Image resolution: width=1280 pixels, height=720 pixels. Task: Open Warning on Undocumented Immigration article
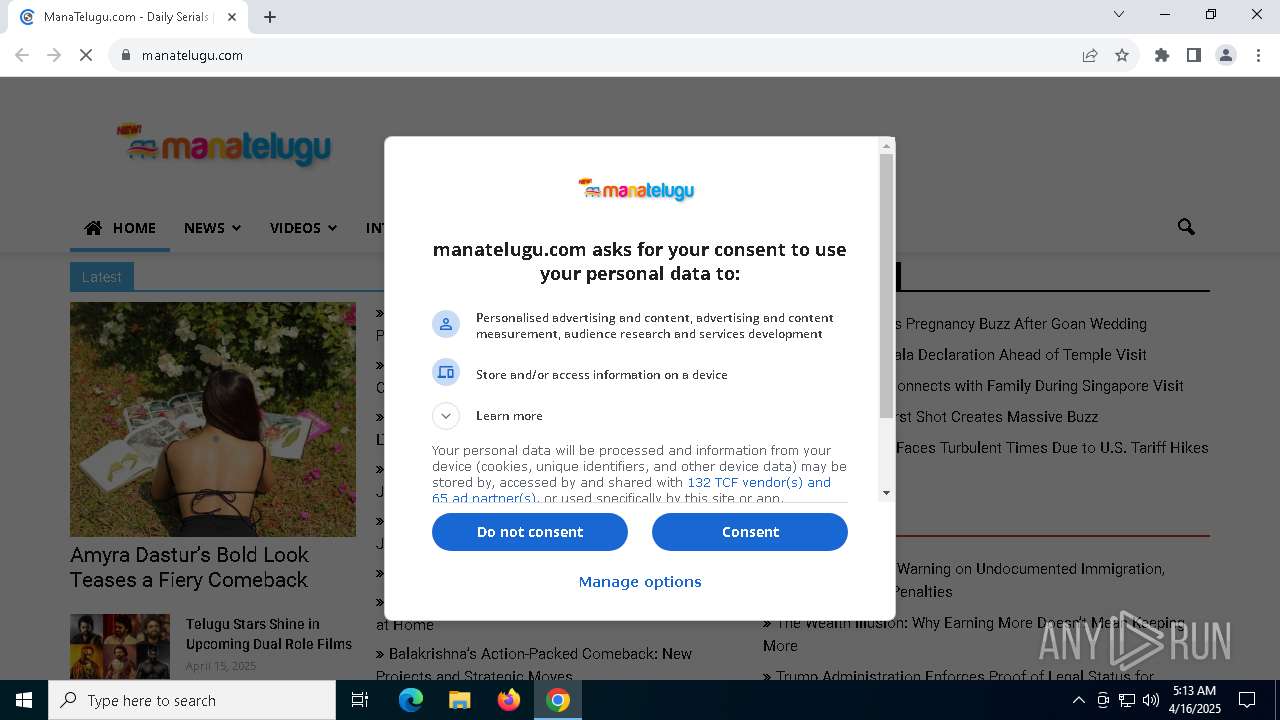point(1029,580)
